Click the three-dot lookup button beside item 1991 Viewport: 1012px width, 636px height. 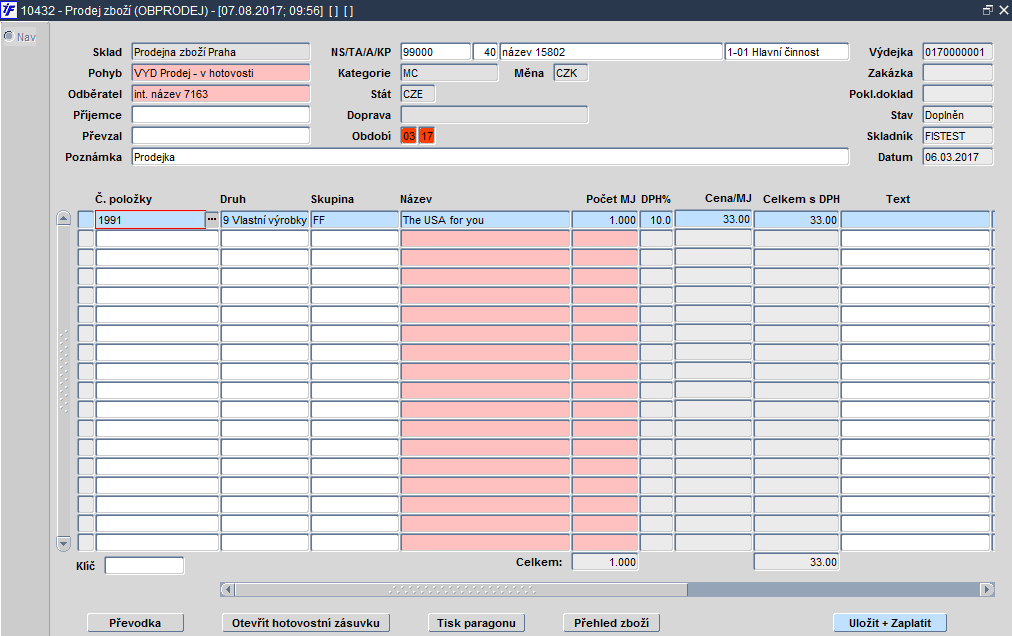tap(212, 220)
